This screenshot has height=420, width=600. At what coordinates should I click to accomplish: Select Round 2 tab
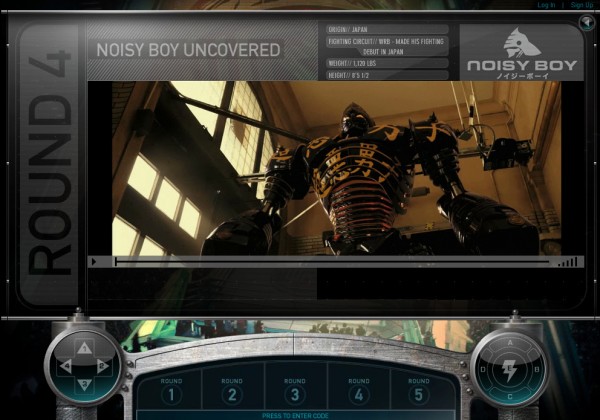click(x=232, y=391)
